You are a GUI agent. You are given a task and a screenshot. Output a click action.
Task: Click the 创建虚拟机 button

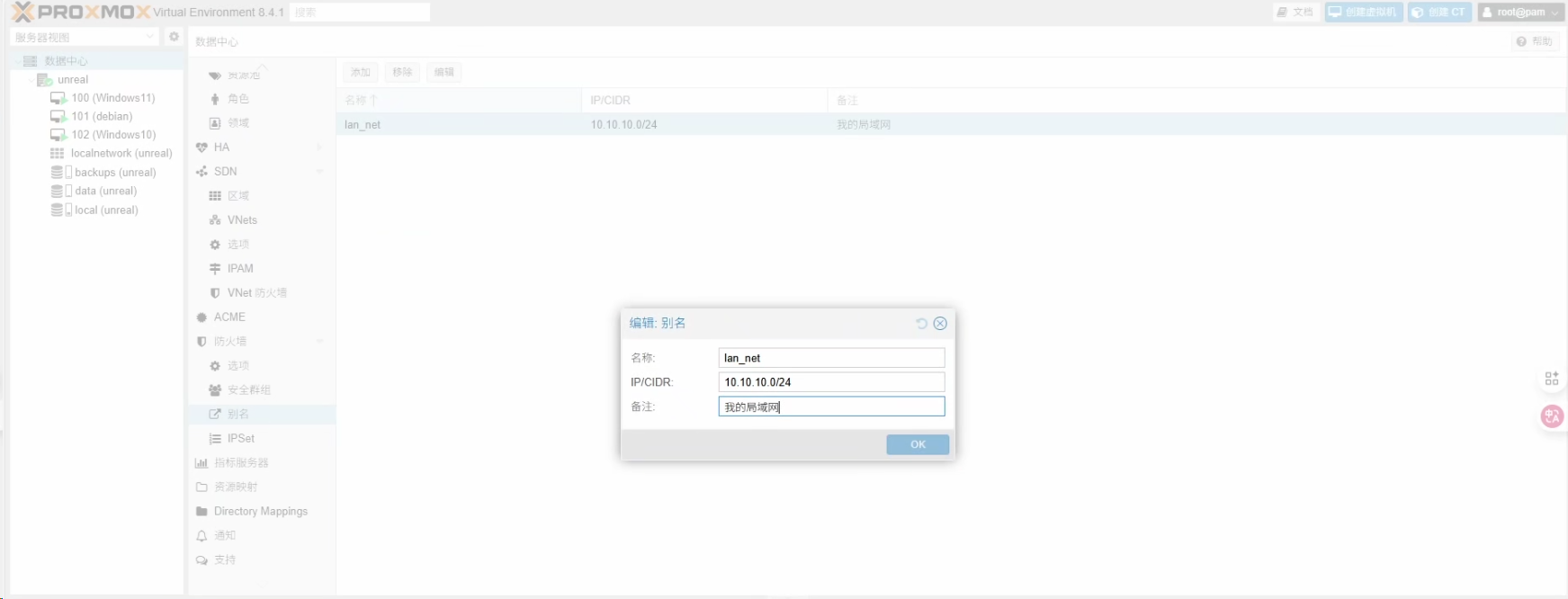pos(1363,13)
